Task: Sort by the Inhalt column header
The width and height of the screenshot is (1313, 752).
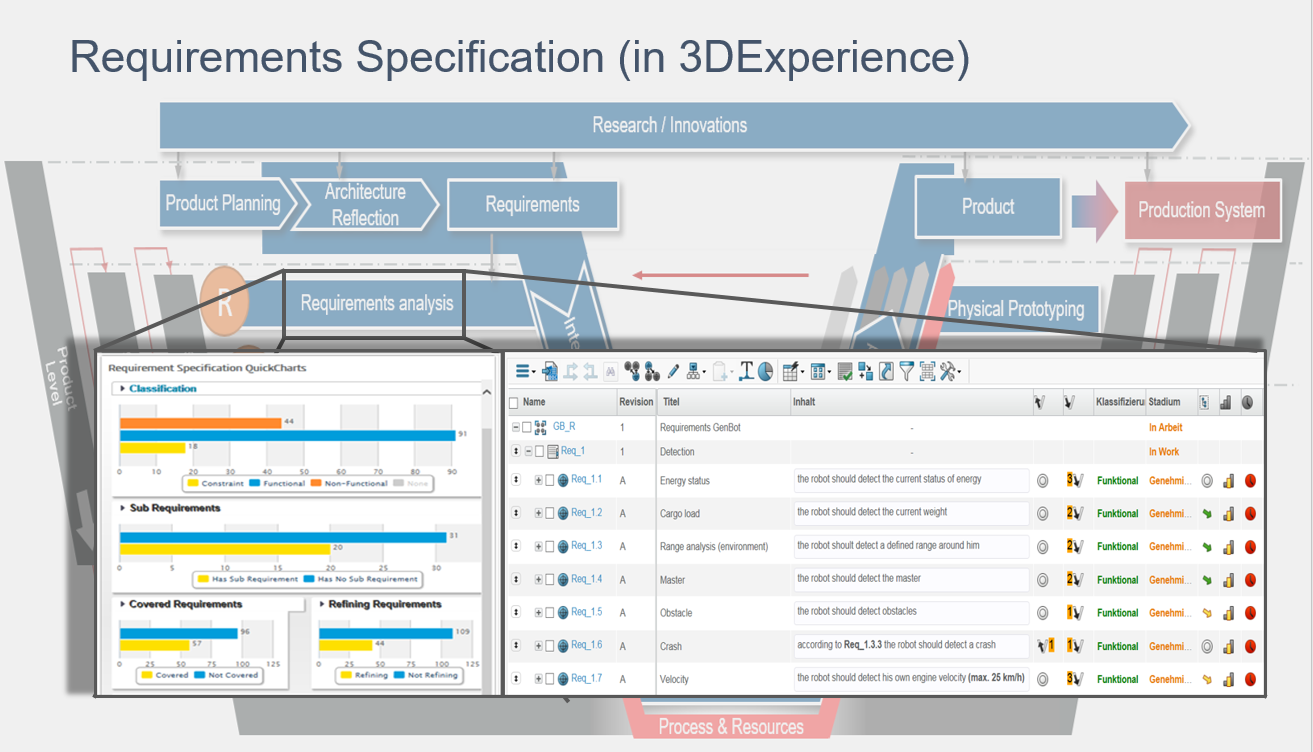Action: click(805, 402)
